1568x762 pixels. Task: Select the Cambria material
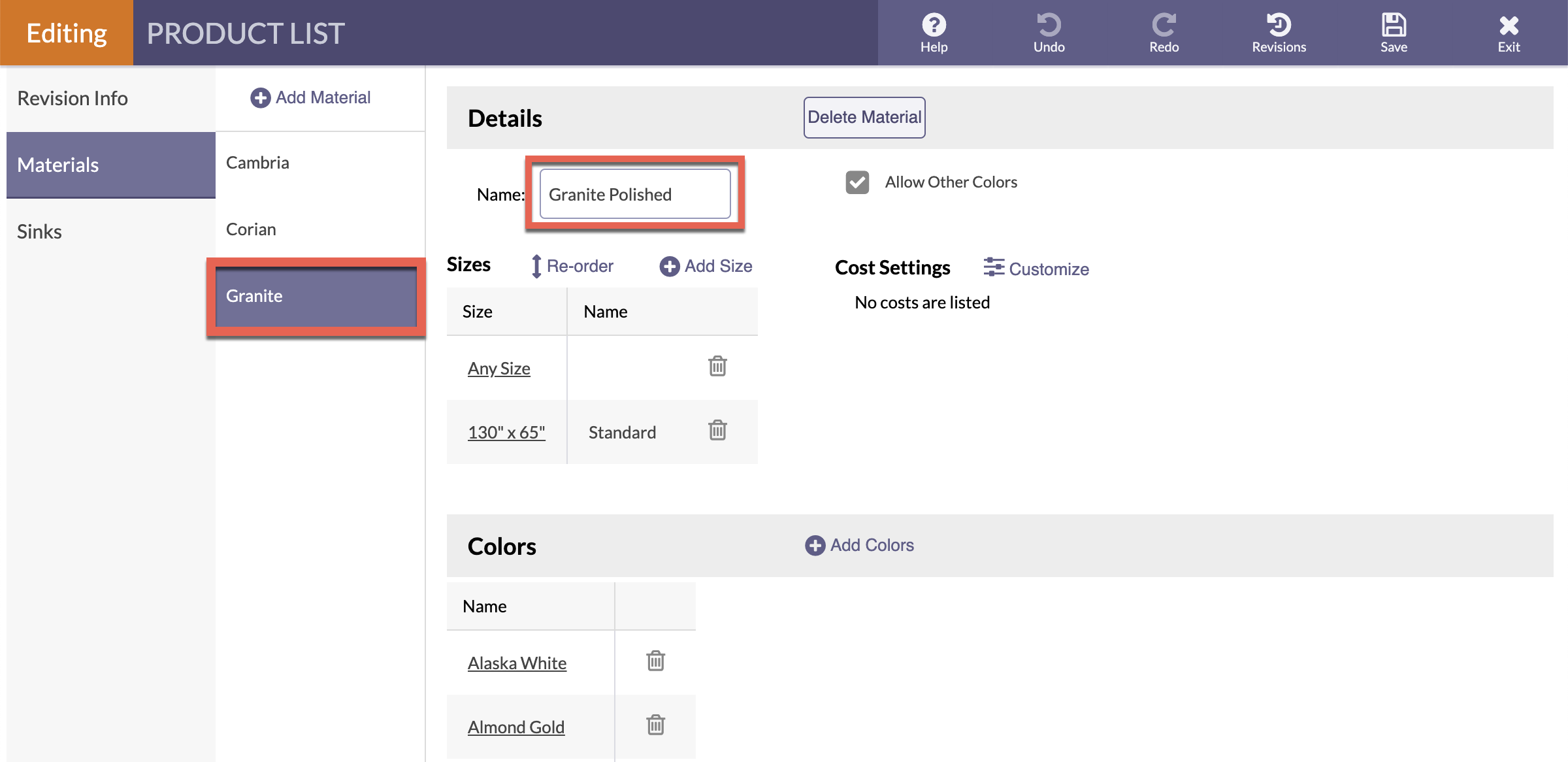tap(257, 163)
